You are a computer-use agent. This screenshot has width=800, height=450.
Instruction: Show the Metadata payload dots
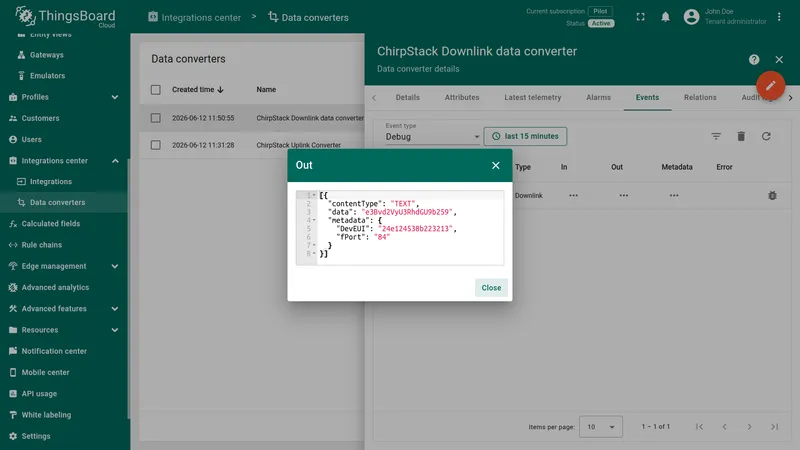coord(674,195)
